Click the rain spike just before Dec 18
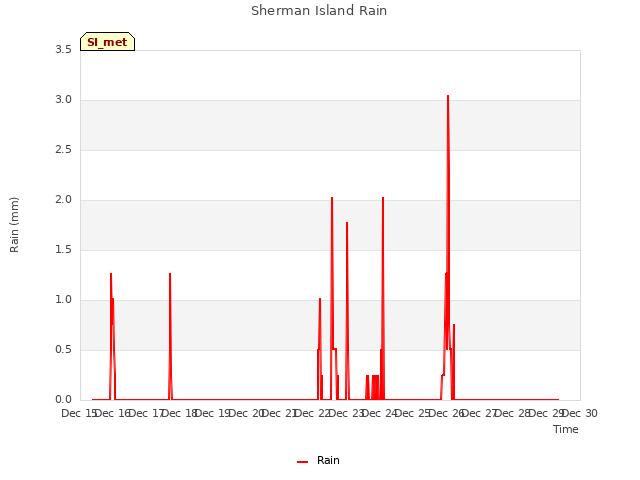 (170, 274)
